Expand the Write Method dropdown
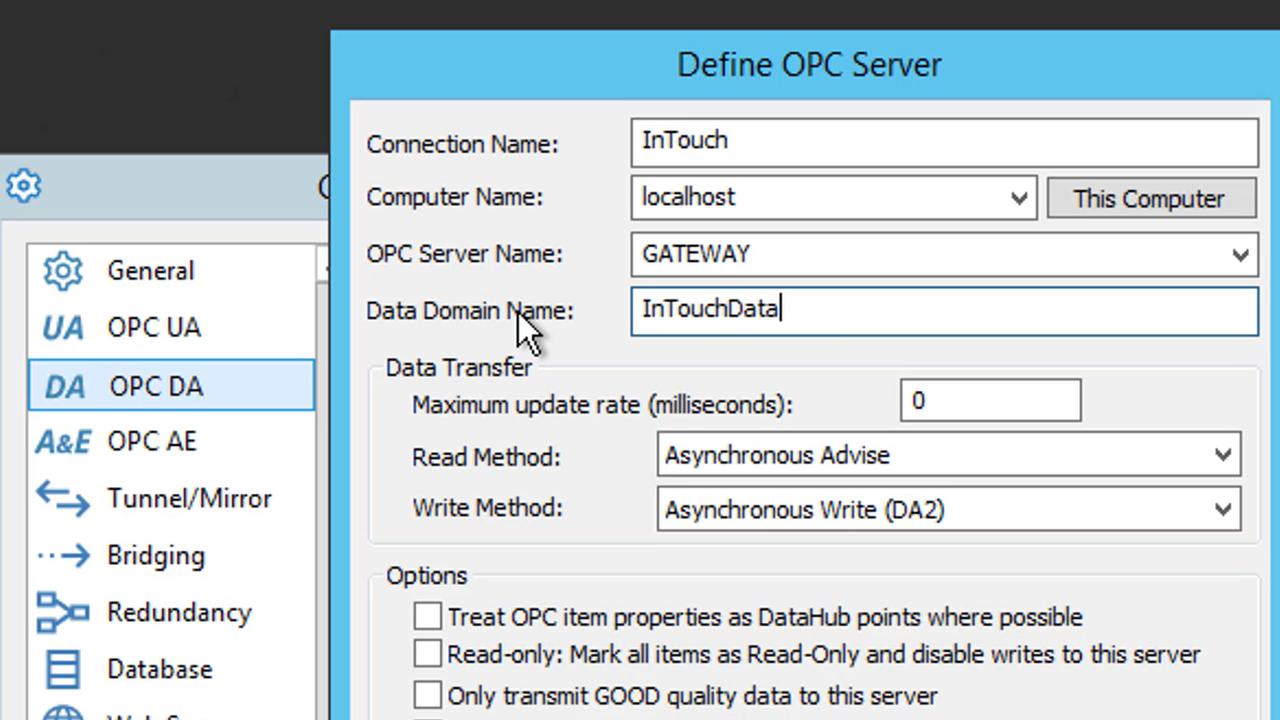This screenshot has width=1280, height=720. [1223, 509]
